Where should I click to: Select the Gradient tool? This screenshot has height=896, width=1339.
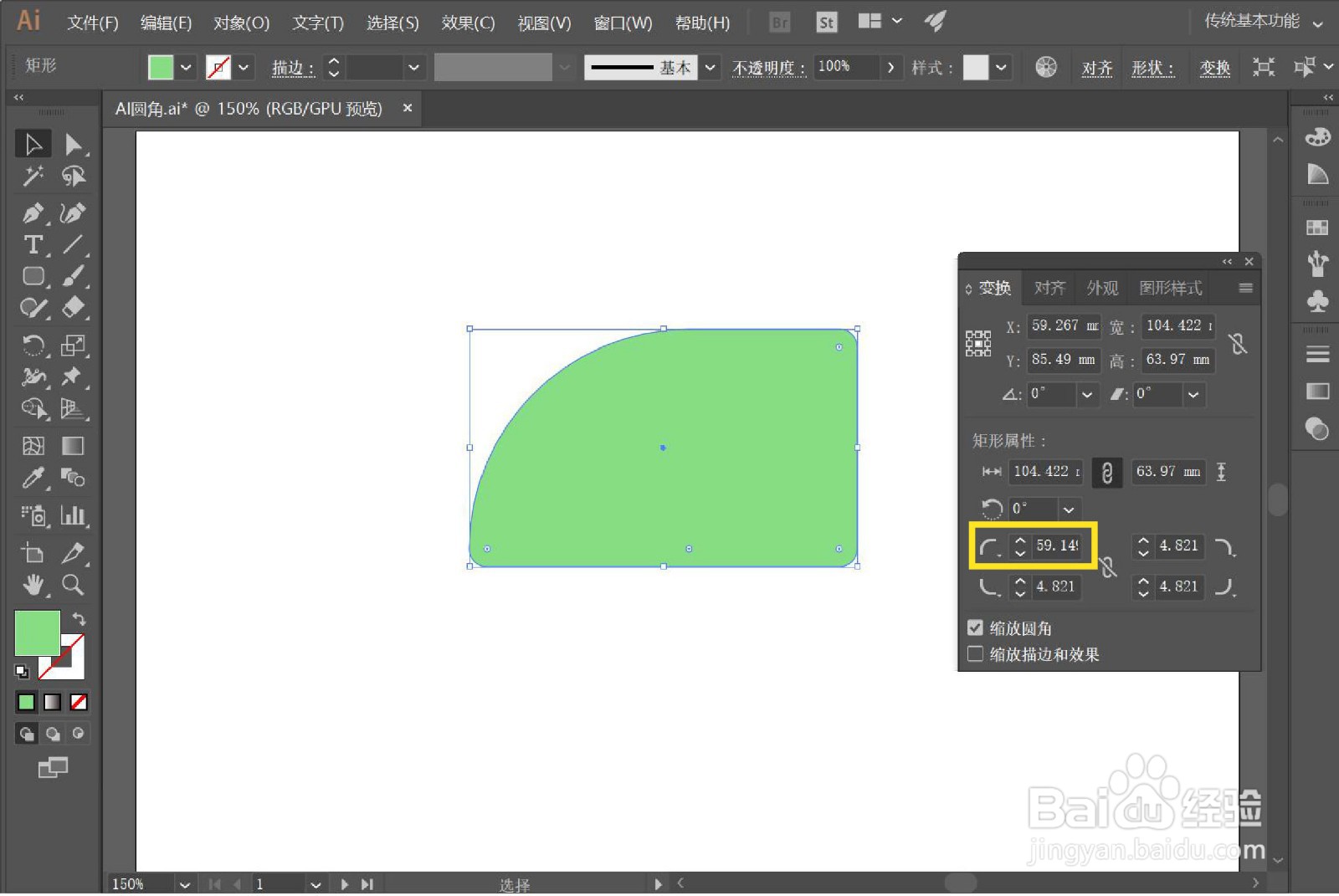click(x=74, y=446)
